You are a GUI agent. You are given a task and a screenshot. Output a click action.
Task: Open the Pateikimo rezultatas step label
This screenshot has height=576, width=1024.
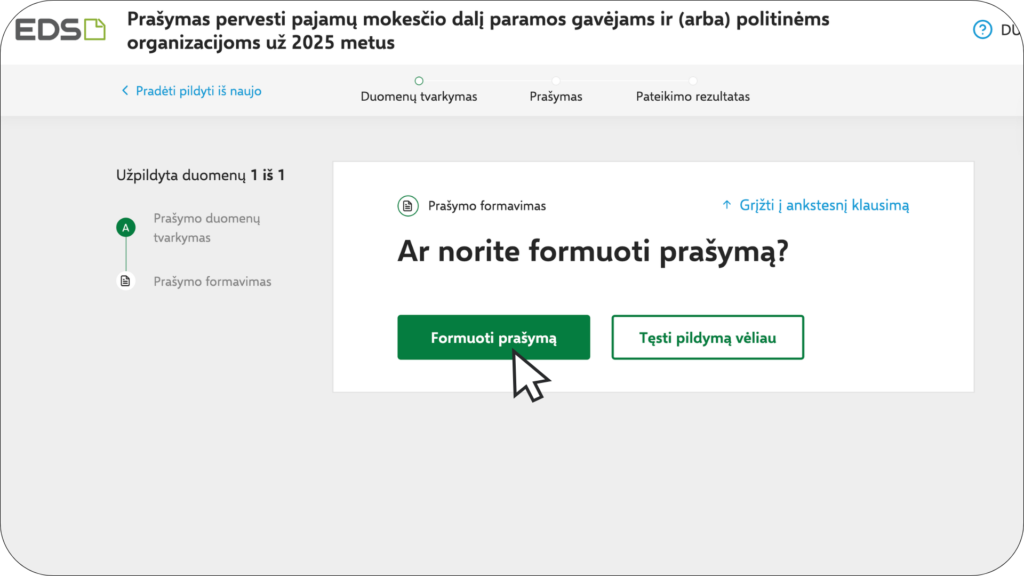click(x=693, y=97)
